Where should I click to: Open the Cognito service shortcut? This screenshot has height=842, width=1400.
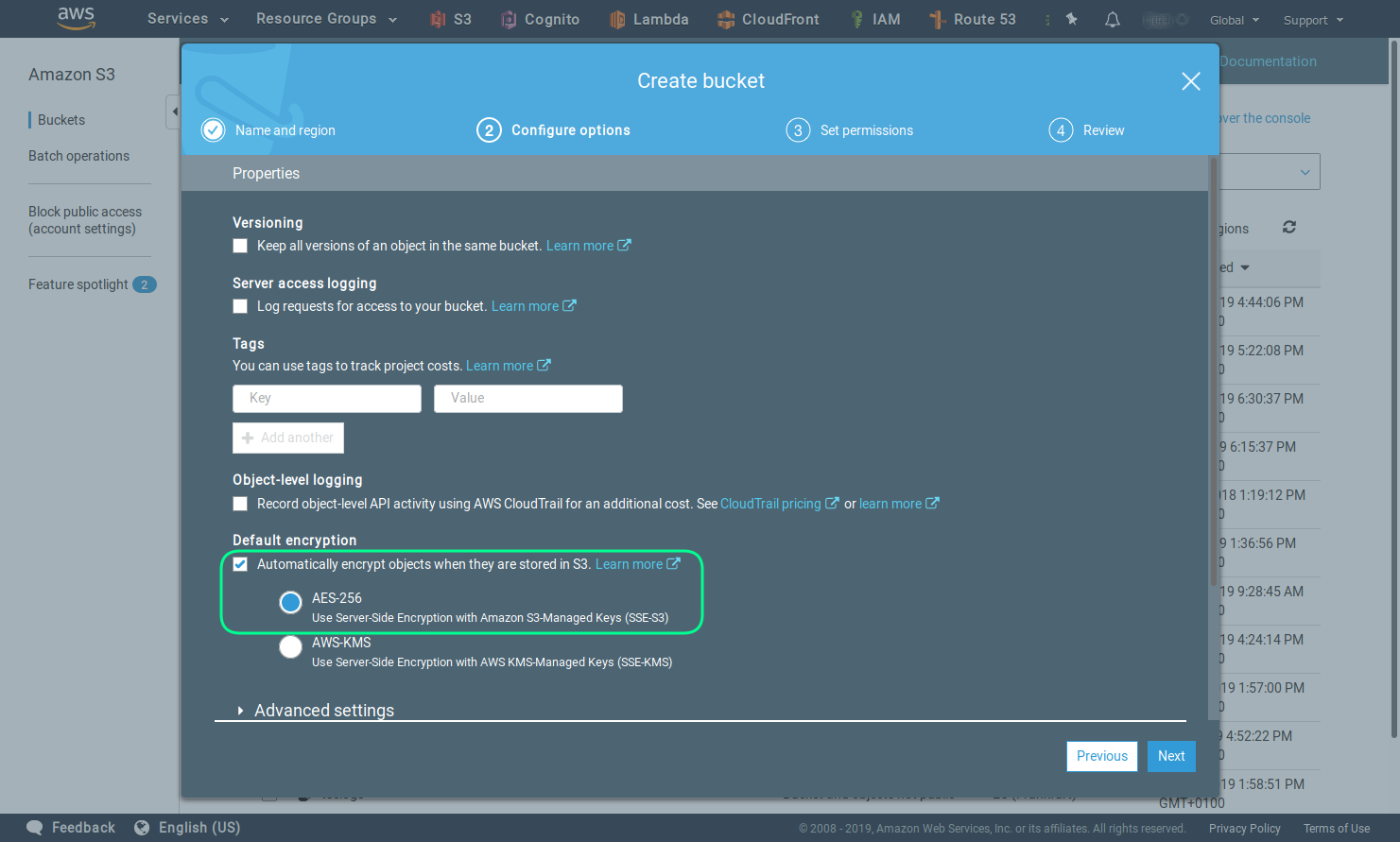point(539,19)
